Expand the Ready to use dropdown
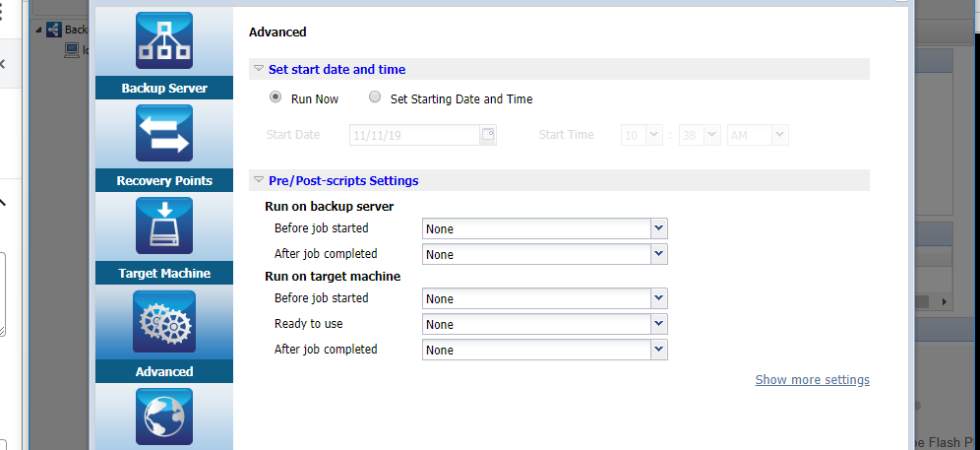 (658, 324)
